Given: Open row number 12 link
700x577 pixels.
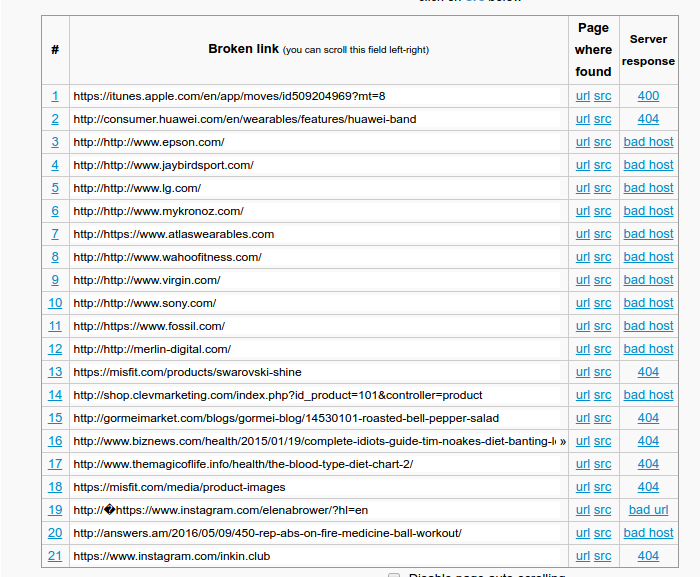Looking at the screenshot, I should coord(55,349).
